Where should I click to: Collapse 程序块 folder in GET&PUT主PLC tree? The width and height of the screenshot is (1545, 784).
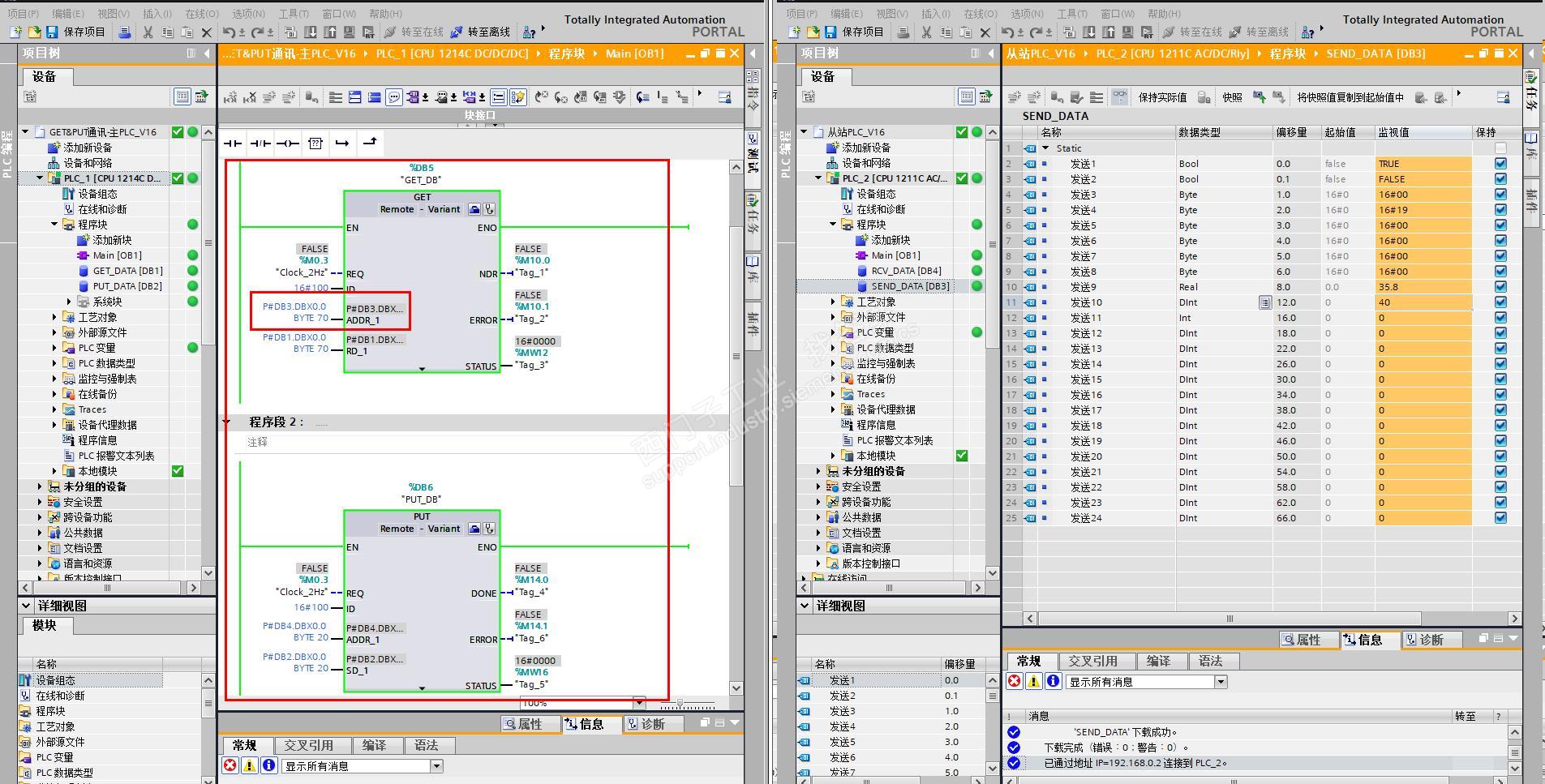pos(54,225)
